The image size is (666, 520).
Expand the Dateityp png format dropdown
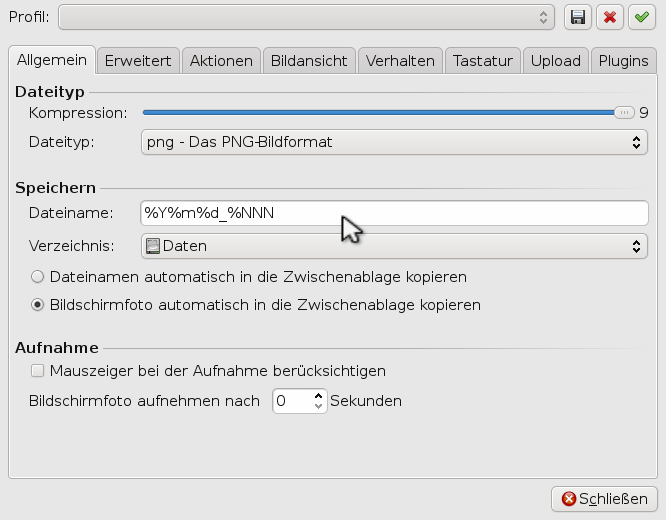pyautogui.click(x=394, y=142)
